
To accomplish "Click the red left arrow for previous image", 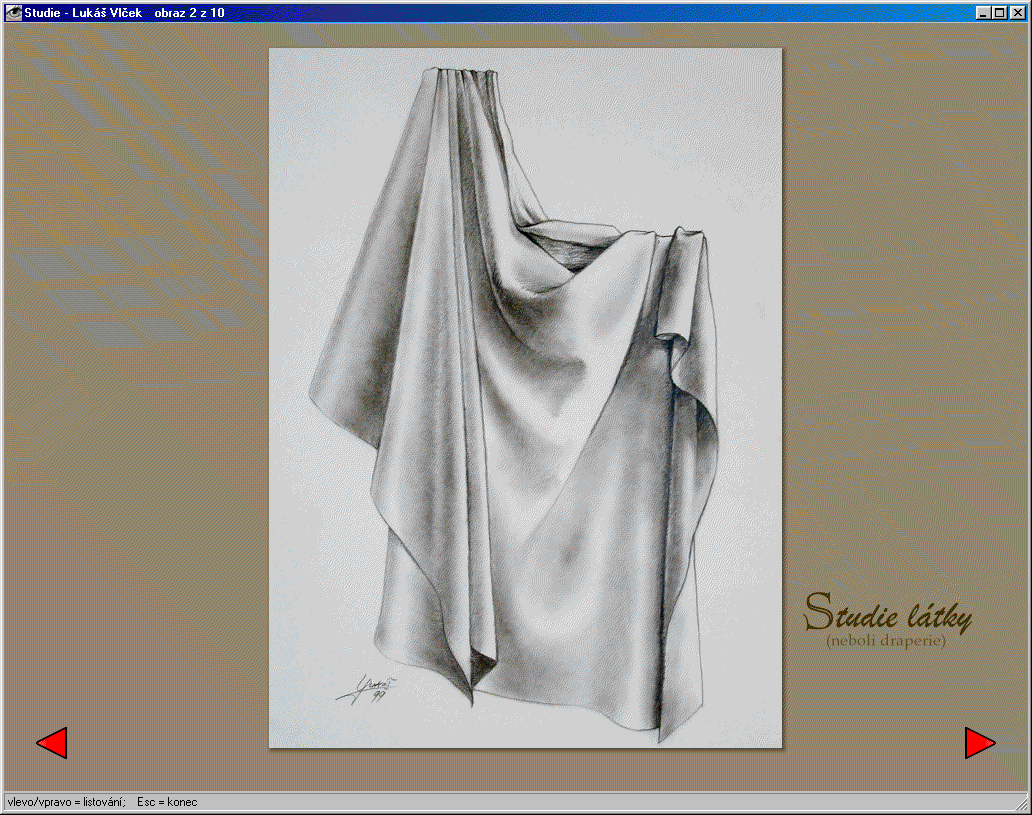I will [x=52, y=743].
